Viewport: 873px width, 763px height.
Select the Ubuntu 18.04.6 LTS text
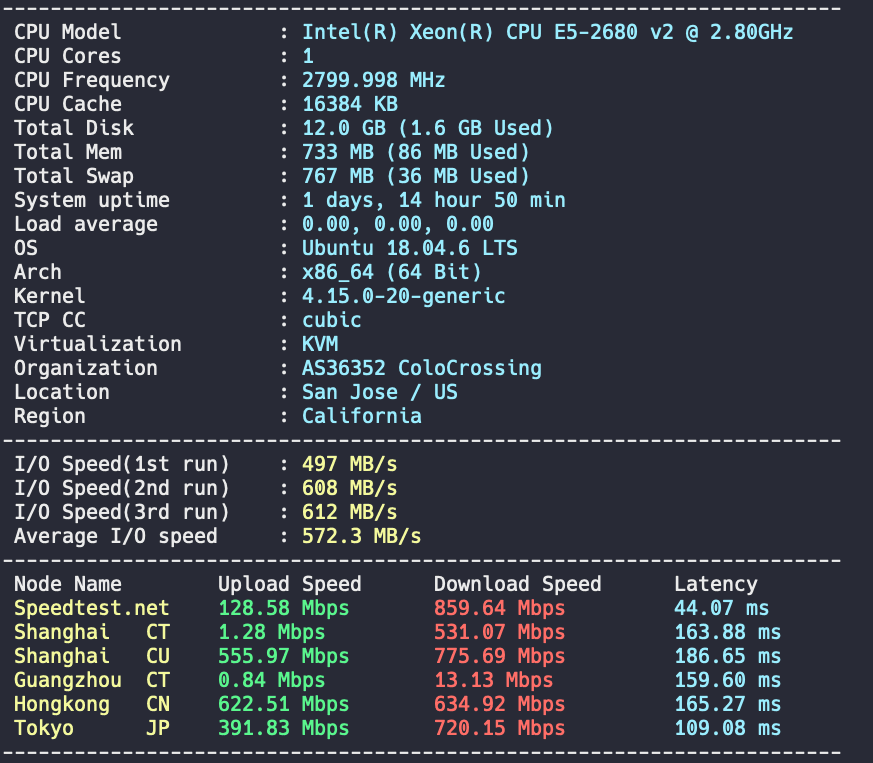click(x=410, y=248)
